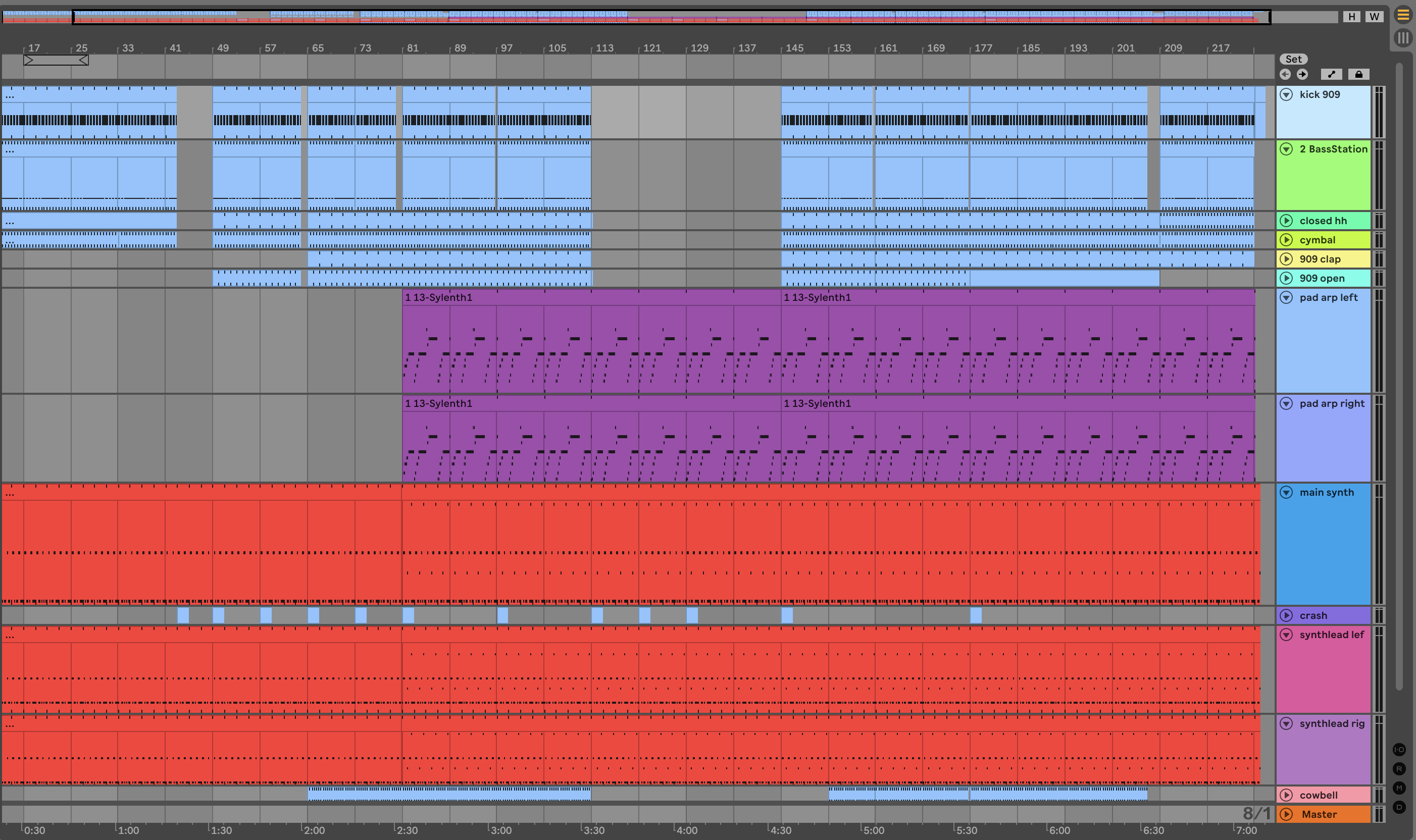This screenshot has width=1416, height=840.
Task: Click the arrangement overview zoom bar
Action: coord(672,17)
